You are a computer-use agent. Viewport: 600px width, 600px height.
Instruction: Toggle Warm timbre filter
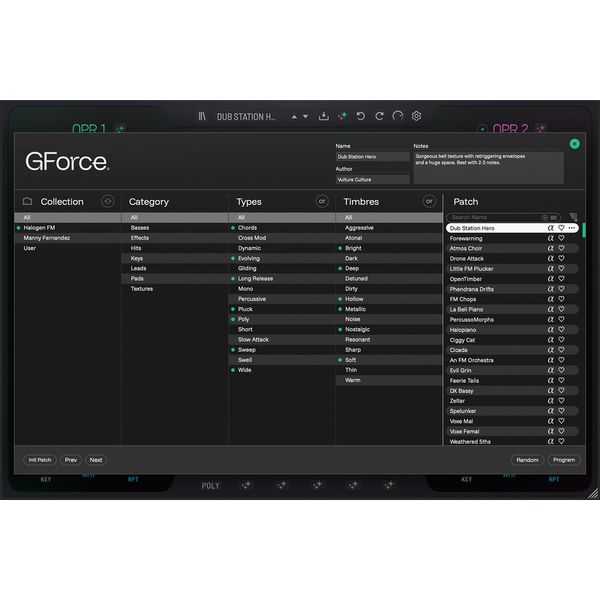click(389, 380)
